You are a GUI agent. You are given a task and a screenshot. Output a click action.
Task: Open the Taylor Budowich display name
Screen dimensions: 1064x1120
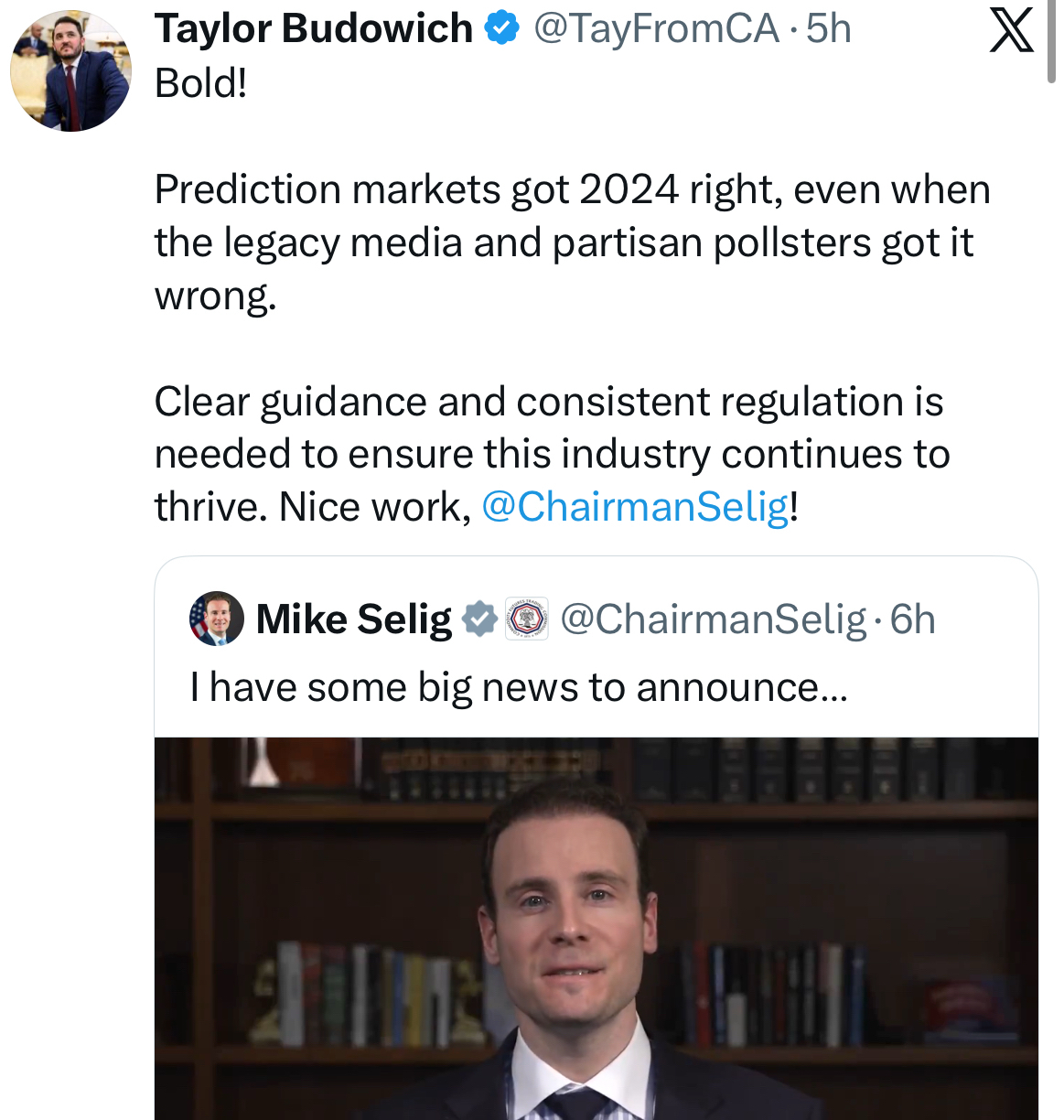(313, 28)
